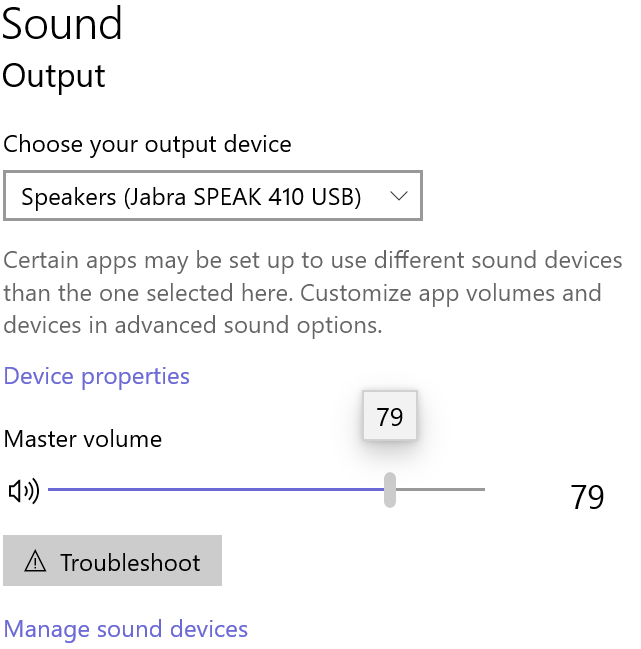Open the Speakers (Jabra SPEAK 410 USB) combo box
Viewport: 641px width, 649px height.
(x=212, y=196)
